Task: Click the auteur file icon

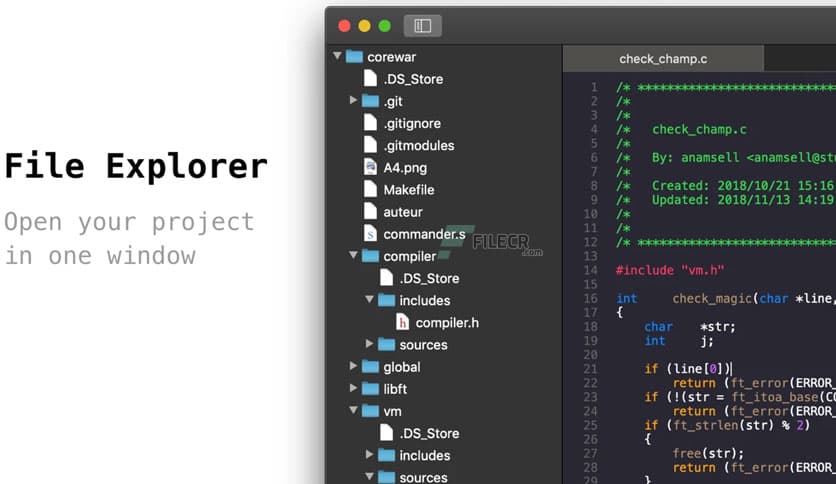Action: [x=370, y=212]
